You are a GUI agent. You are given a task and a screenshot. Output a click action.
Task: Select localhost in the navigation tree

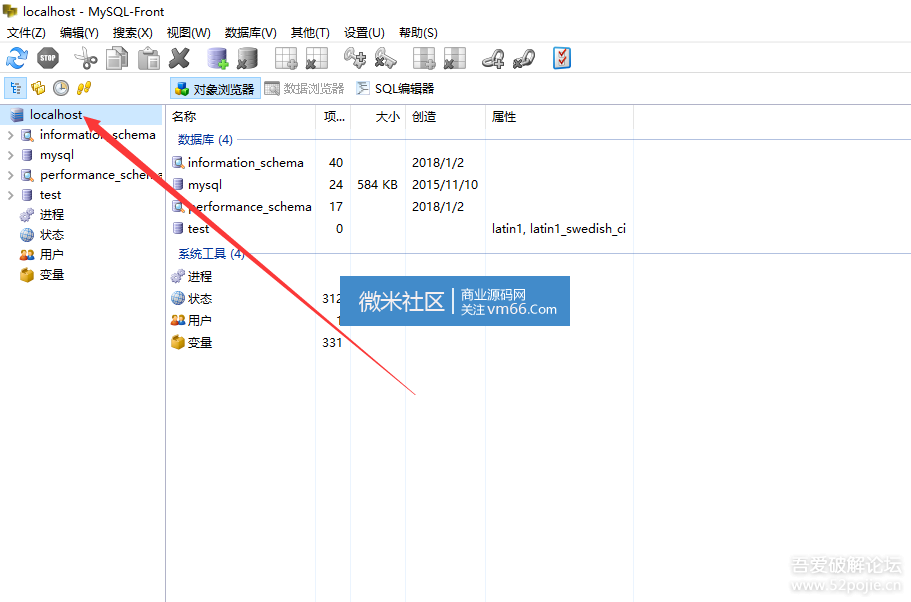click(56, 115)
